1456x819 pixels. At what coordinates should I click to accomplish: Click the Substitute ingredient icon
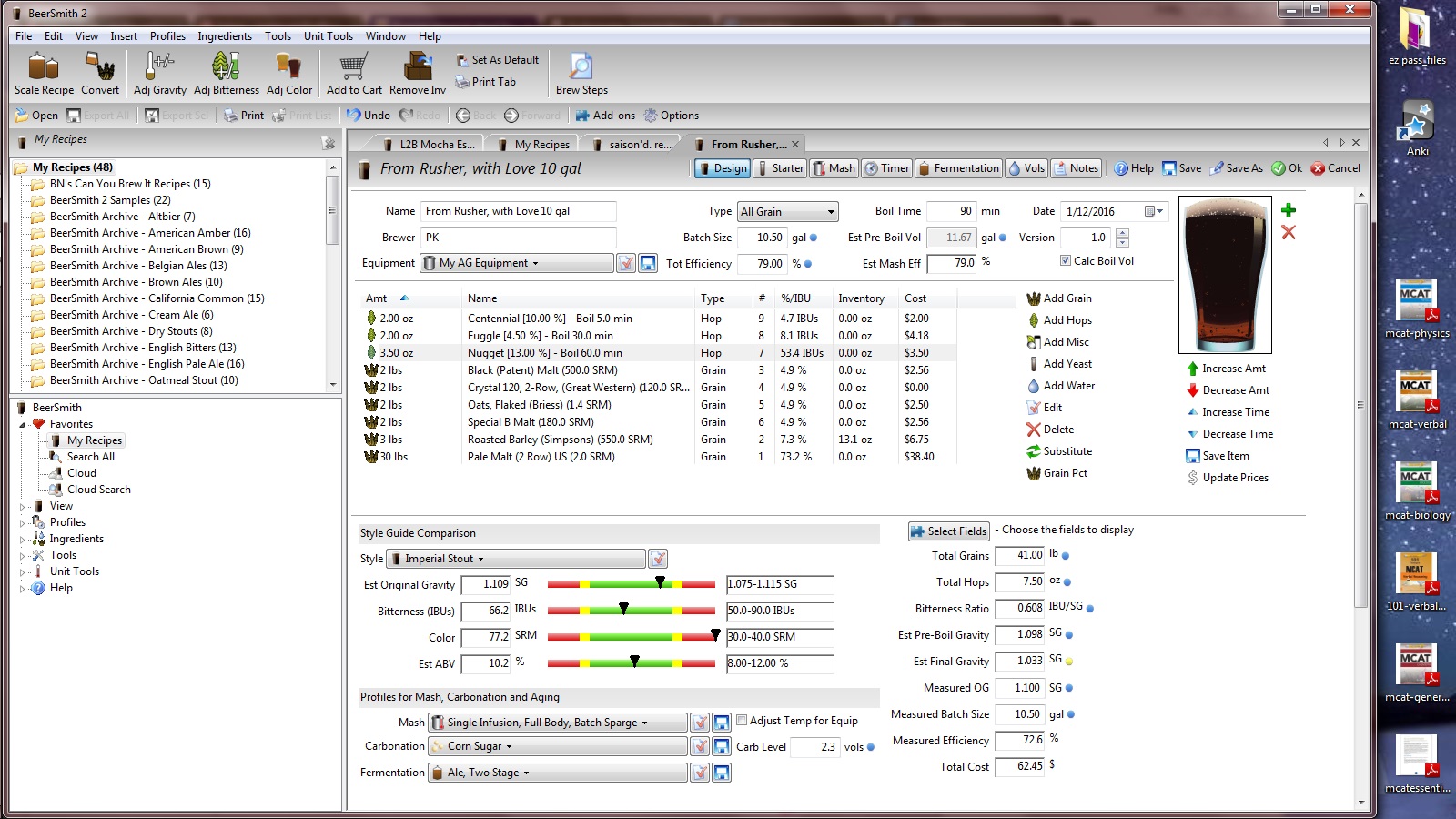1034,451
